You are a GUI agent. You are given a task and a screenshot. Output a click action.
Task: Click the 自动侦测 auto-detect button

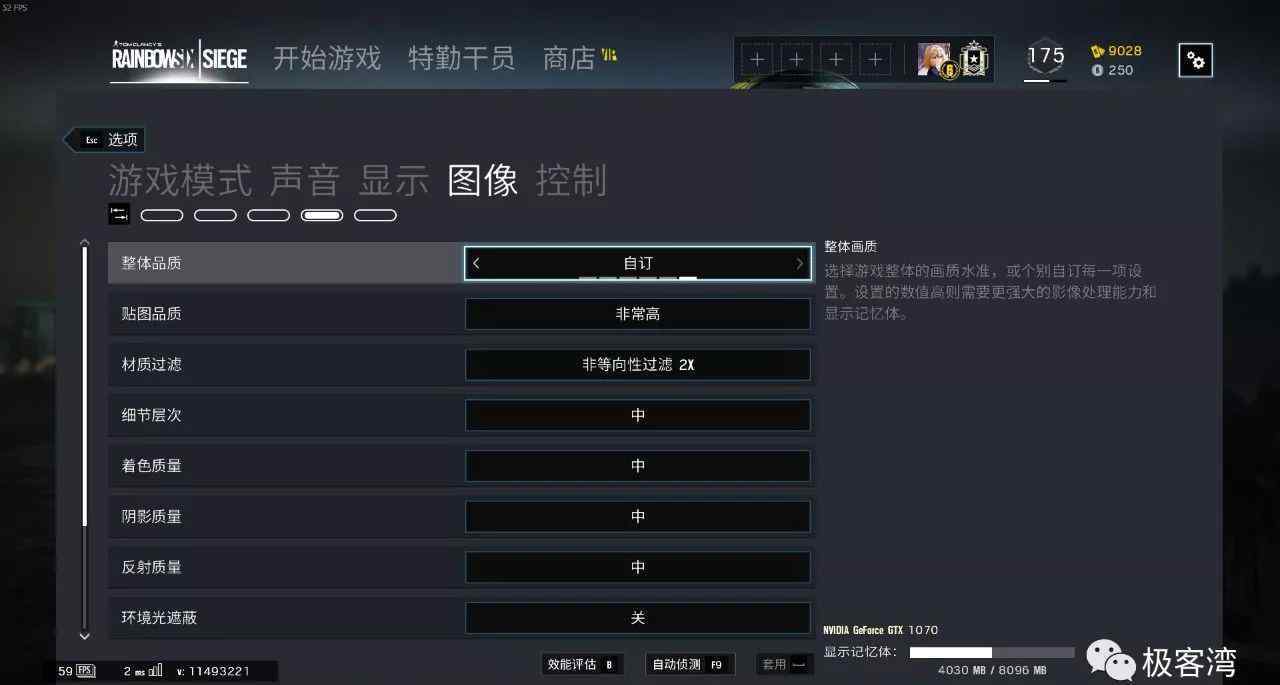[x=689, y=664]
